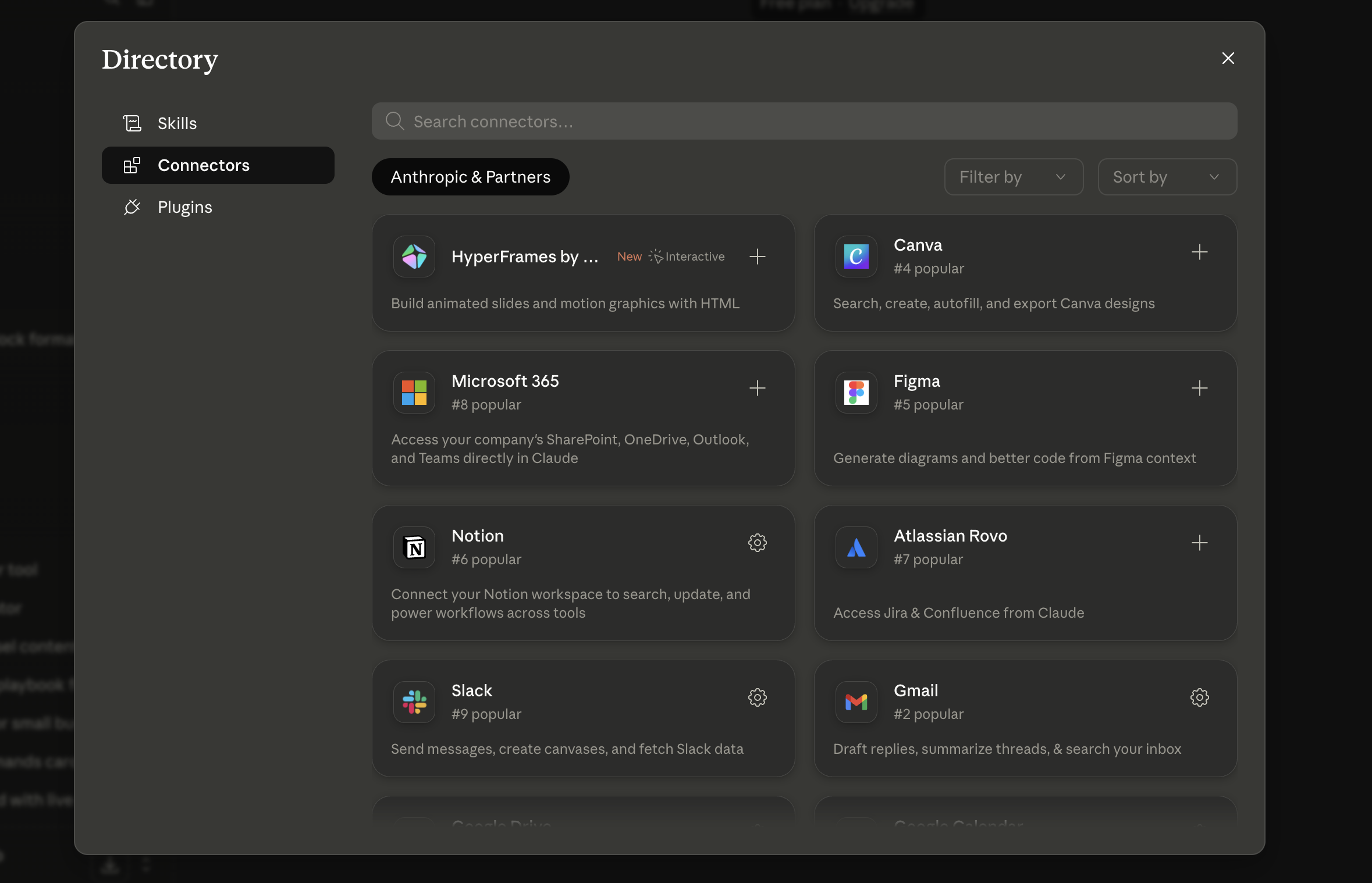The height and width of the screenshot is (883, 1372).
Task: Click the Gmail logo icon
Action: (856, 702)
